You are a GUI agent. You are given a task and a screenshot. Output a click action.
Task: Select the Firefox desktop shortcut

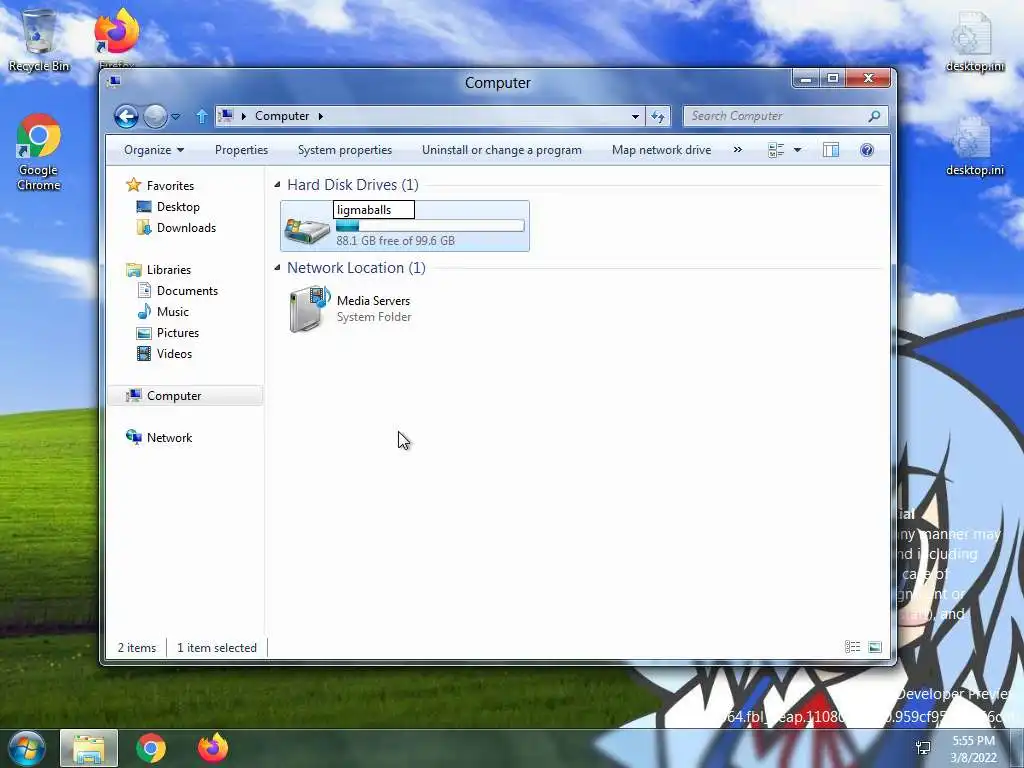tap(117, 38)
